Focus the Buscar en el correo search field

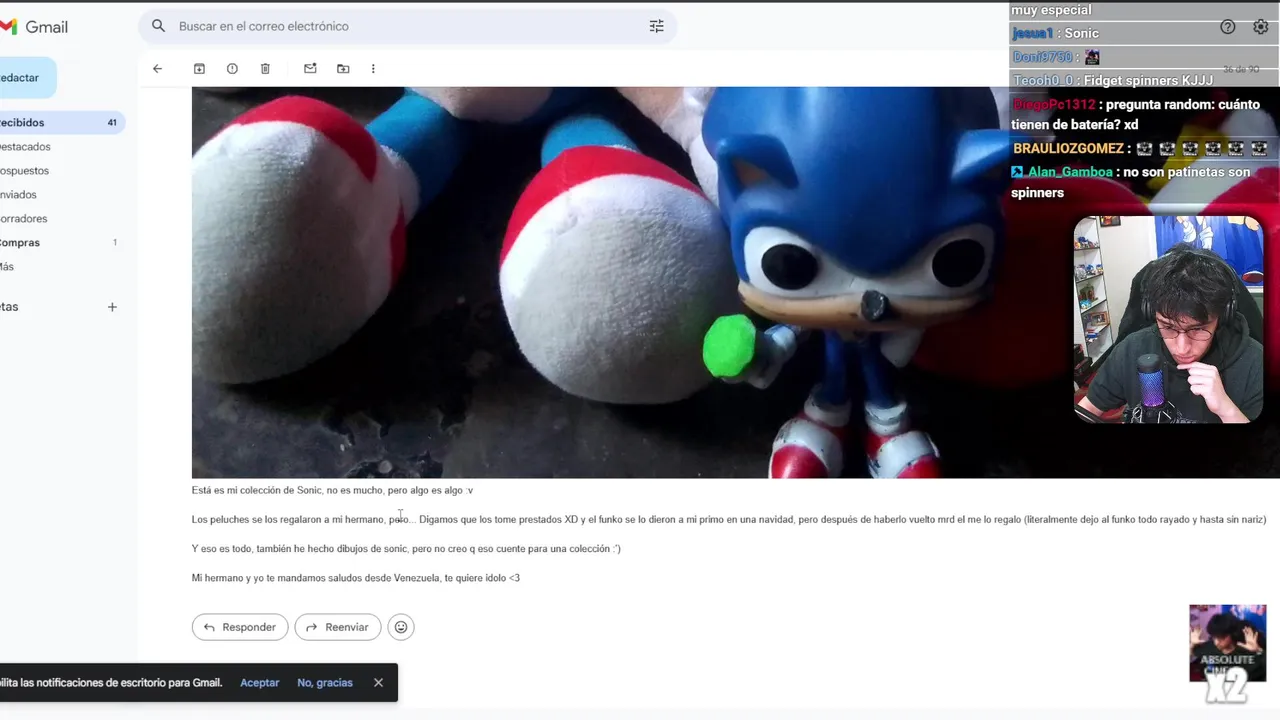tap(408, 26)
